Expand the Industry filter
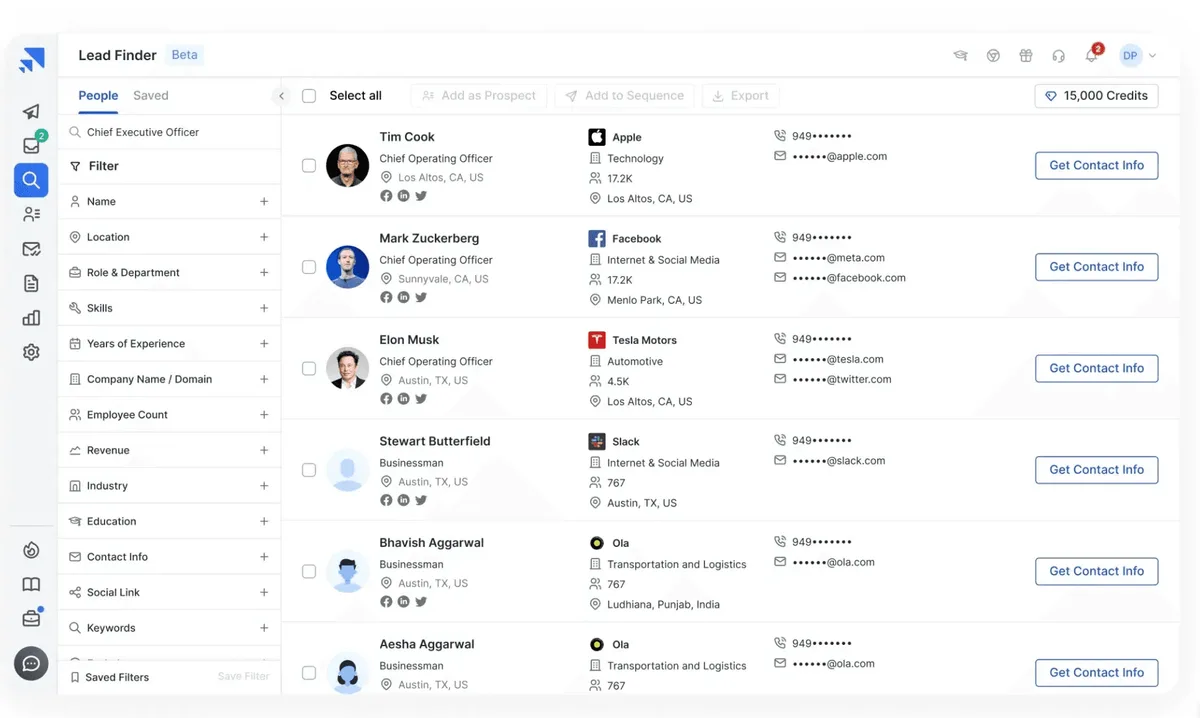 (x=264, y=486)
